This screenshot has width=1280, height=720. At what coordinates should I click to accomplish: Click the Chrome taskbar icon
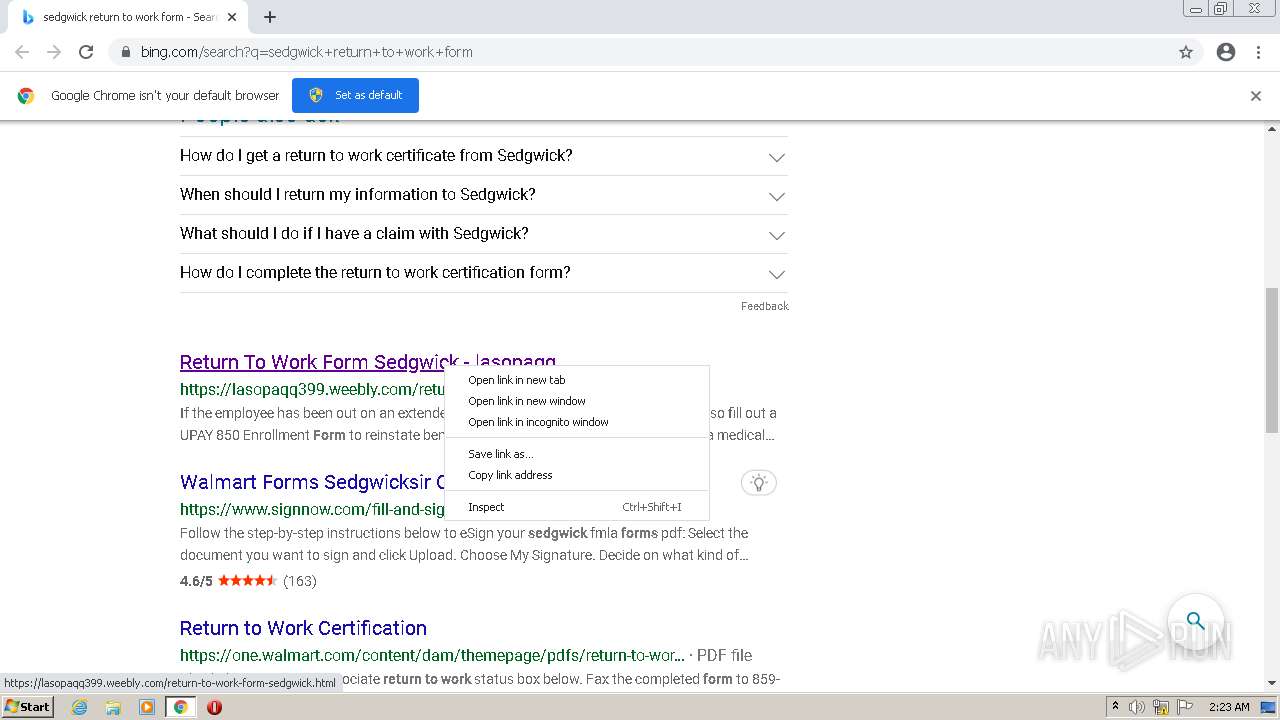[180, 707]
